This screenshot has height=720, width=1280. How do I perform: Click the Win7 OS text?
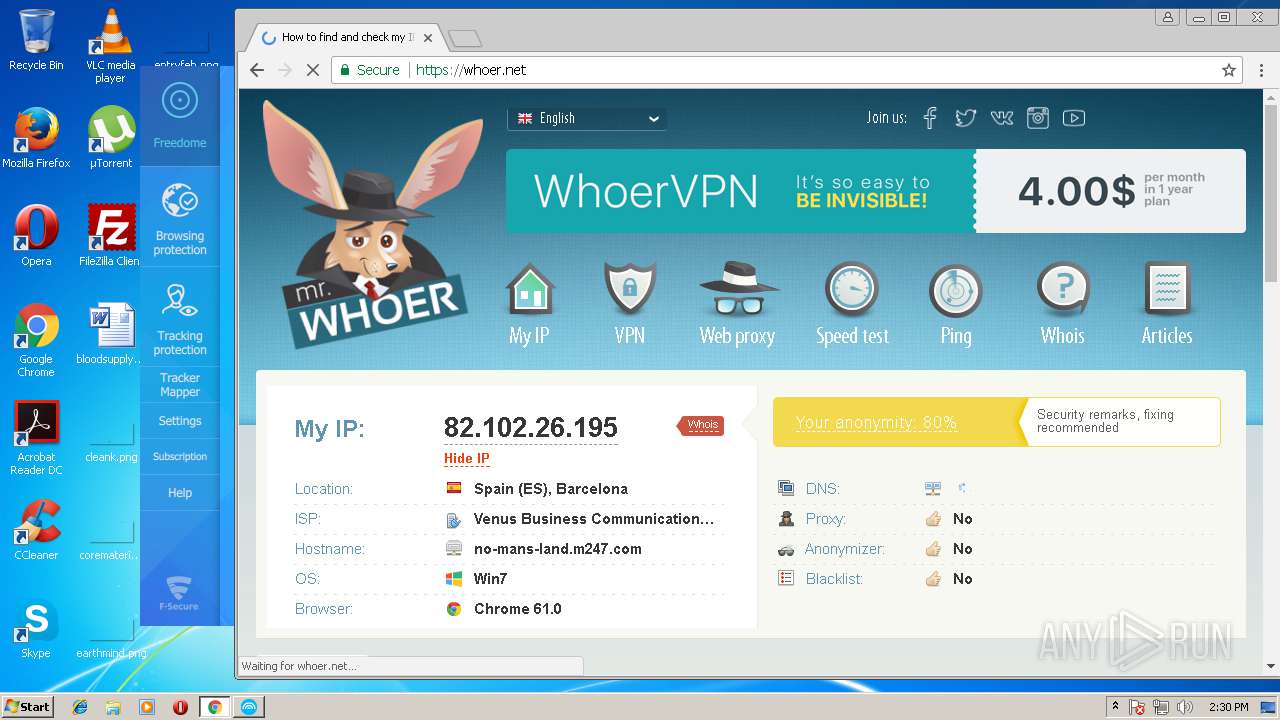[490, 579]
